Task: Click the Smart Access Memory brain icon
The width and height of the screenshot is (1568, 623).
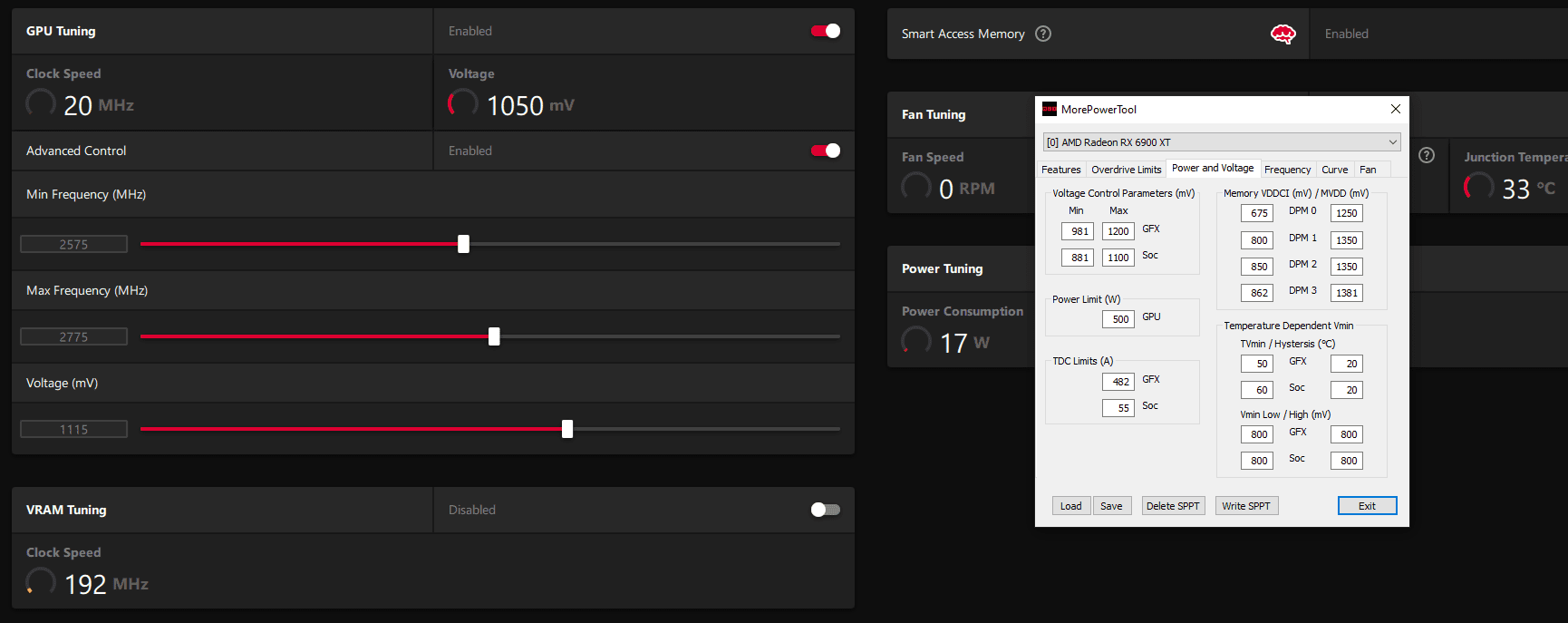Action: pyautogui.click(x=1283, y=34)
